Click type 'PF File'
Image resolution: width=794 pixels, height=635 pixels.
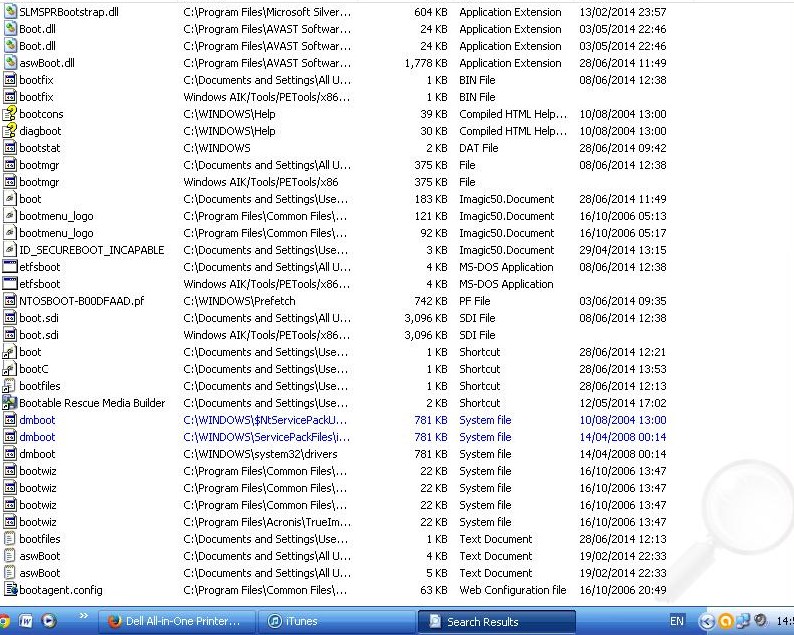pos(474,301)
